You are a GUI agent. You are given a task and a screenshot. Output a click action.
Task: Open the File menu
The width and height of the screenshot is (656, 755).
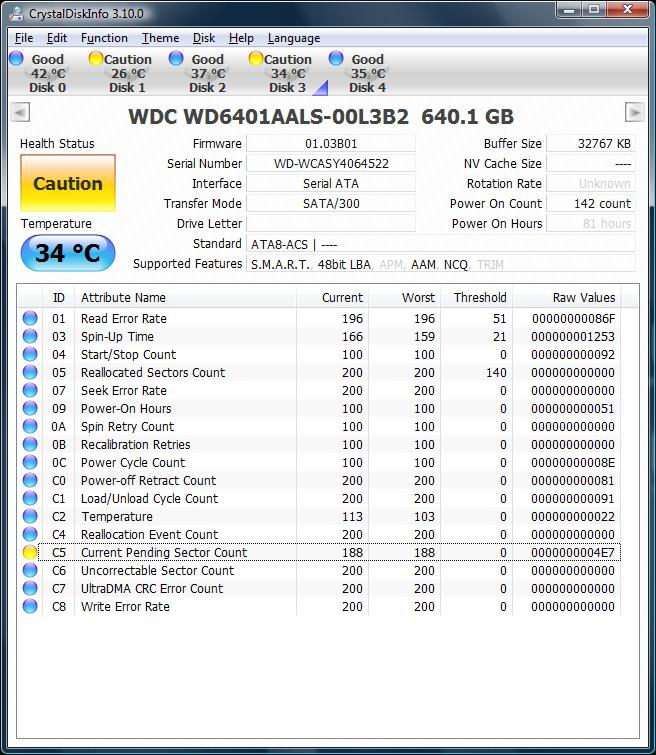pos(24,38)
